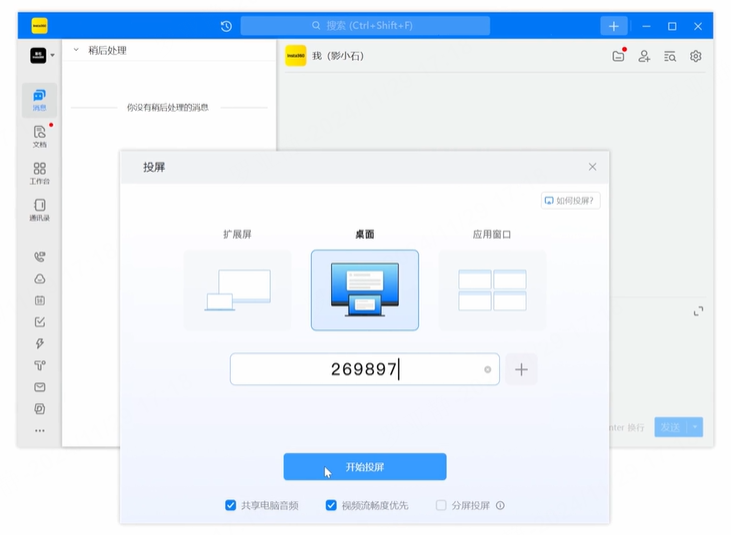The height and width of the screenshot is (535, 731).
Task: Click the plus icon next to code field
Action: pyautogui.click(x=521, y=369)
